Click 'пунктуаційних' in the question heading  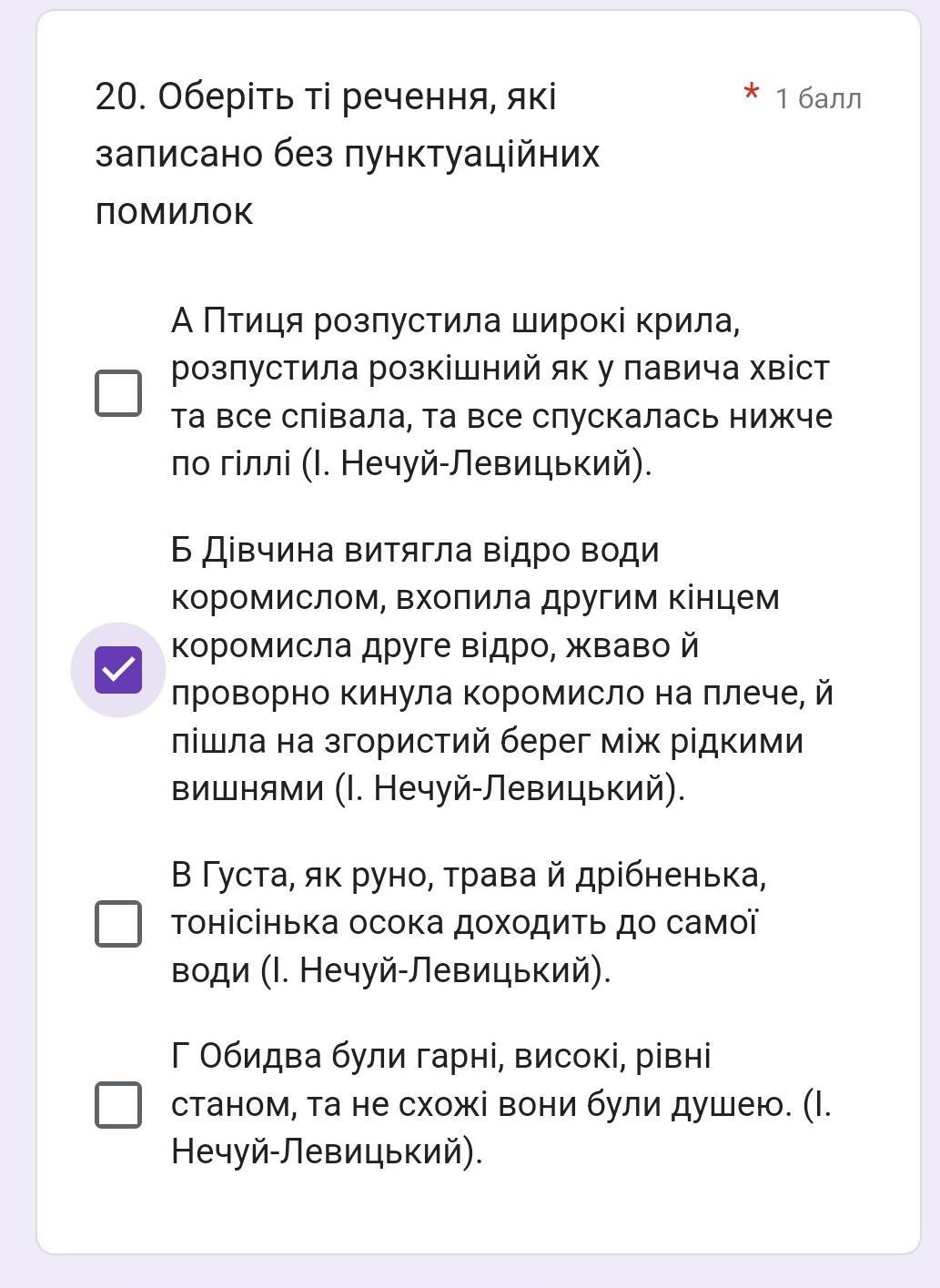pos(472,155)
